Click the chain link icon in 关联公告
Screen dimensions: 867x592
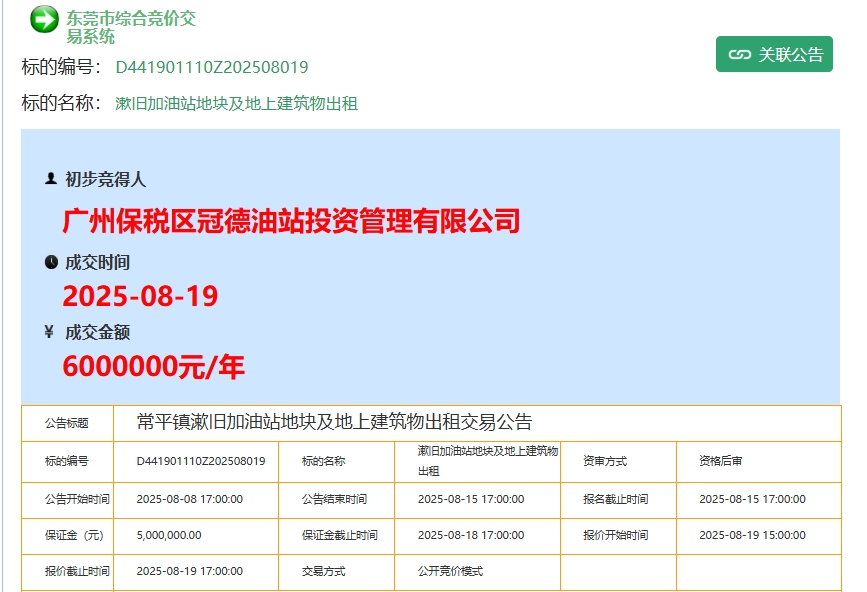click(x=739, y=54)
